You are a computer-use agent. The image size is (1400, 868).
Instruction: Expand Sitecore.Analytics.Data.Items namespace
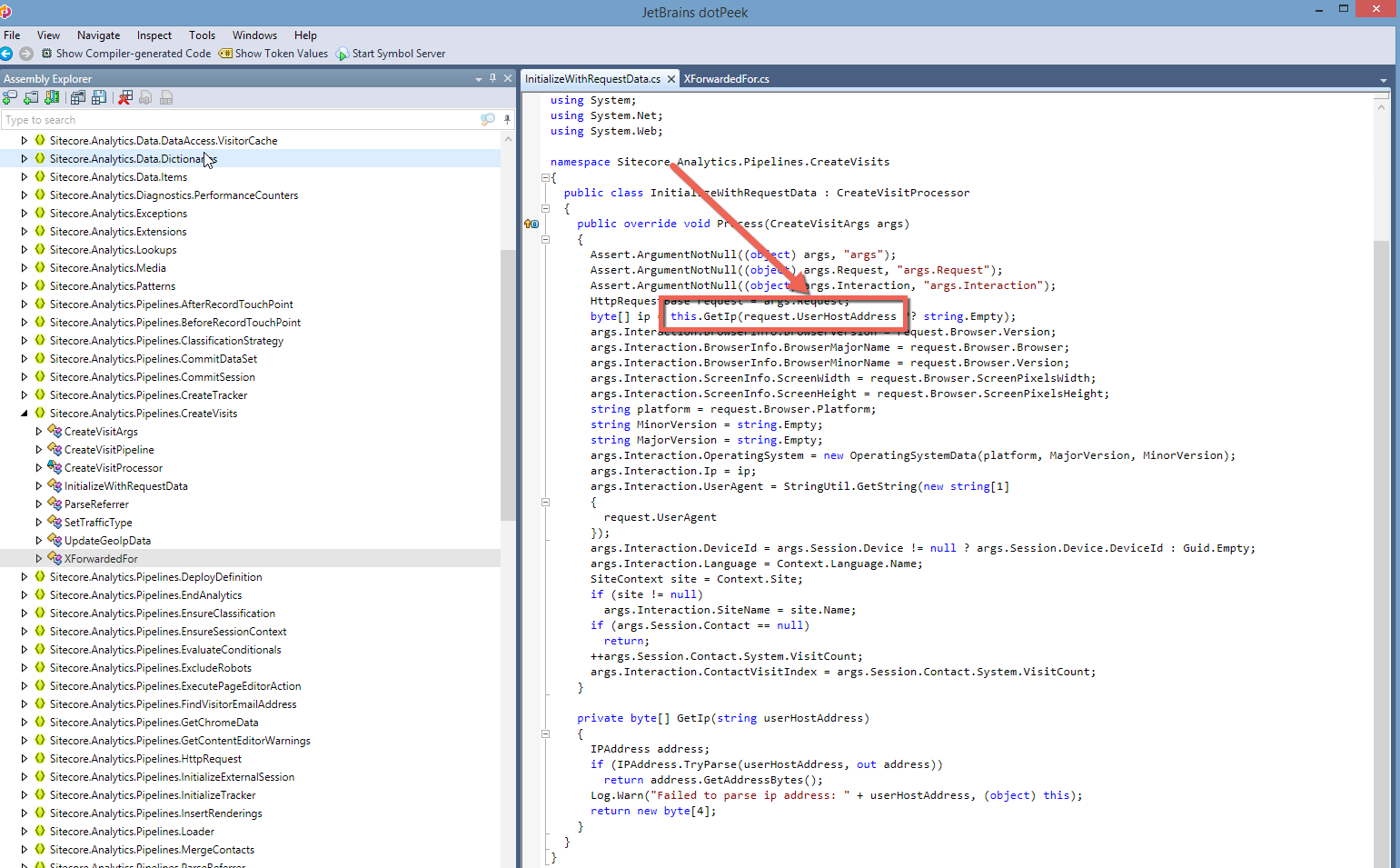click(25, 177)
